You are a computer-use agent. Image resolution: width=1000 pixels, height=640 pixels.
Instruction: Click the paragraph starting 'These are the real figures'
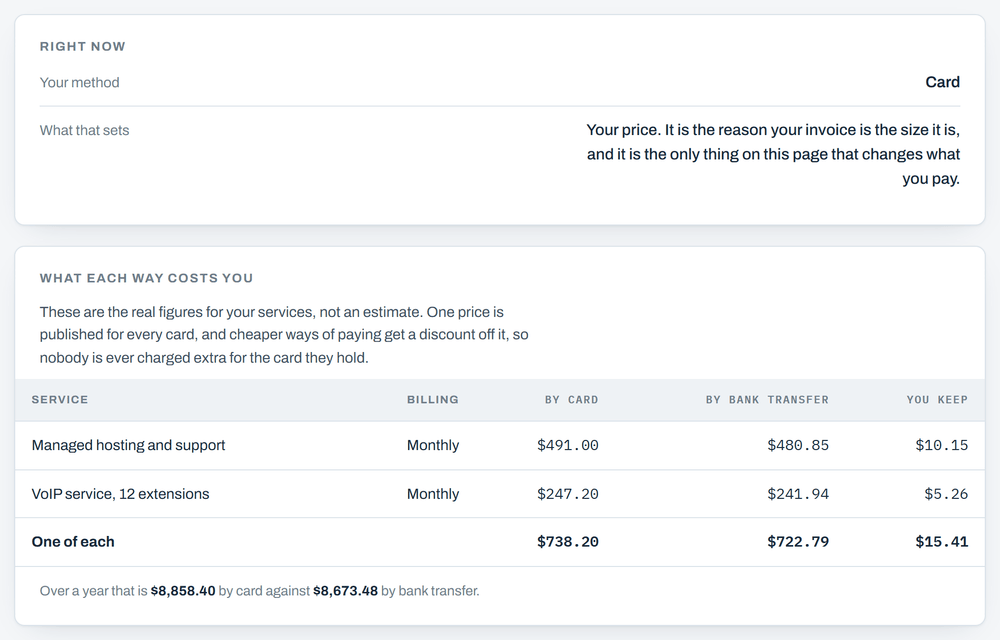(x=284, y=335)
